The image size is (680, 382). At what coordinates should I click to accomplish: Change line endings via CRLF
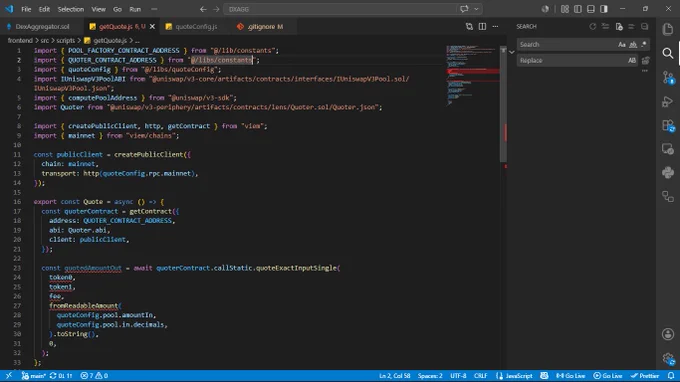tap(481, 375)
